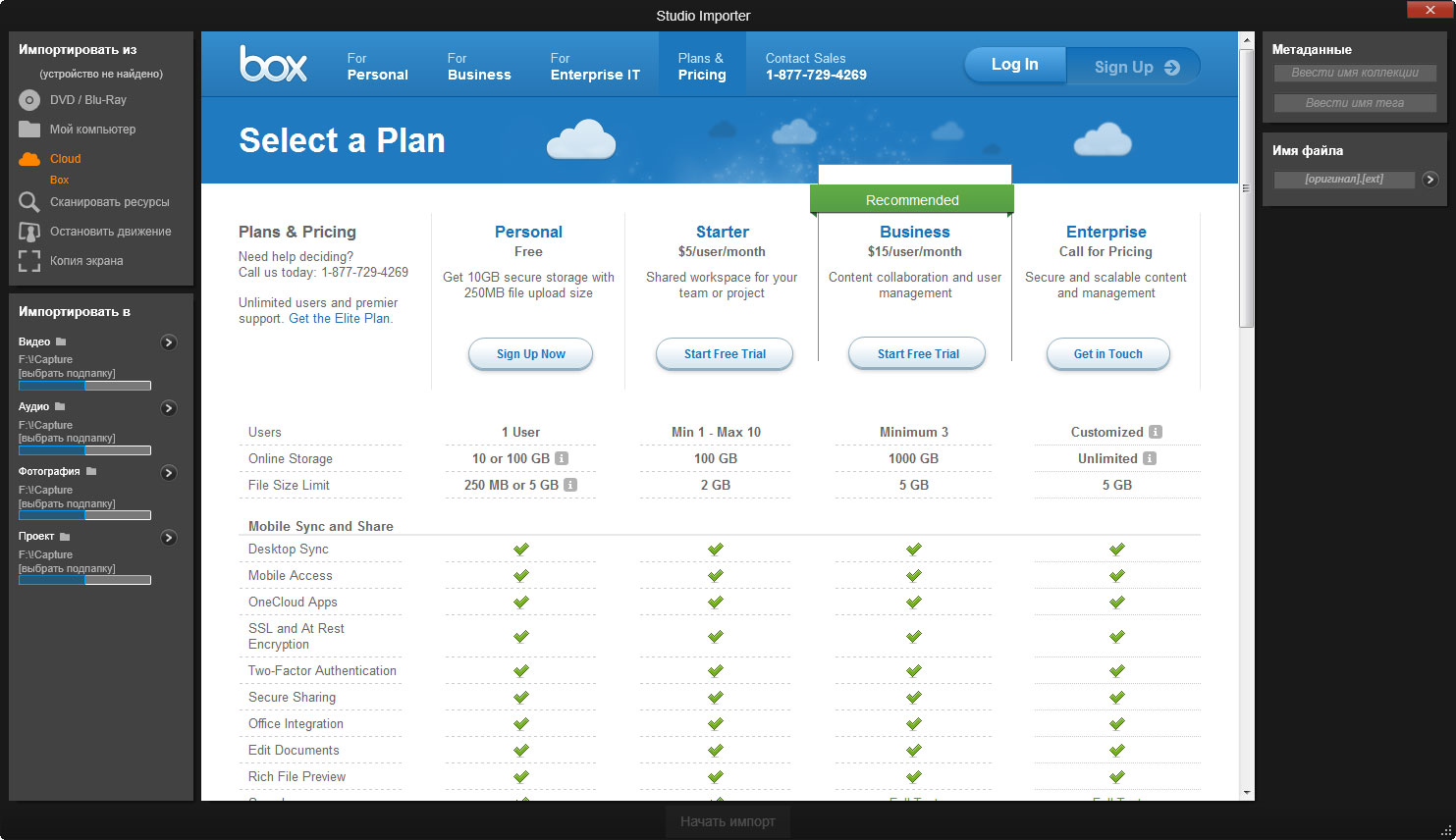1456x840 pixels.
Task: Click the green Recommended banner
Action: (912, 200)
